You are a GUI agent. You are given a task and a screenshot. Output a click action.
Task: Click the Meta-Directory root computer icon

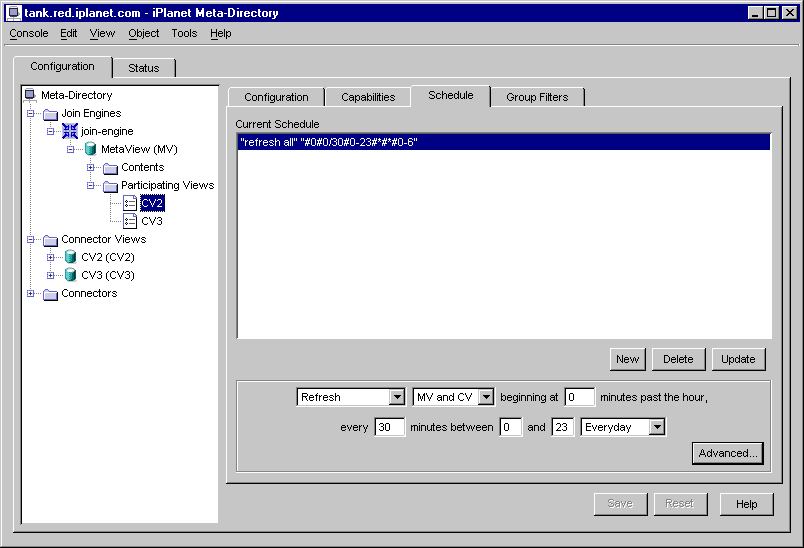coord(30,95)
